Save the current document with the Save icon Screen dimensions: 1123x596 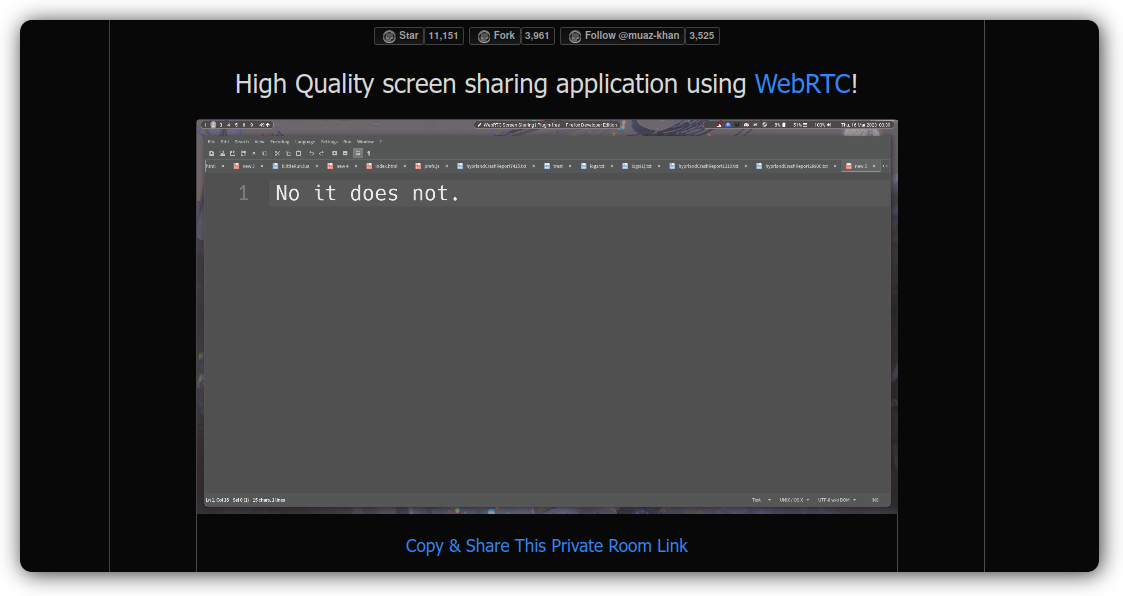click(232, 153)
